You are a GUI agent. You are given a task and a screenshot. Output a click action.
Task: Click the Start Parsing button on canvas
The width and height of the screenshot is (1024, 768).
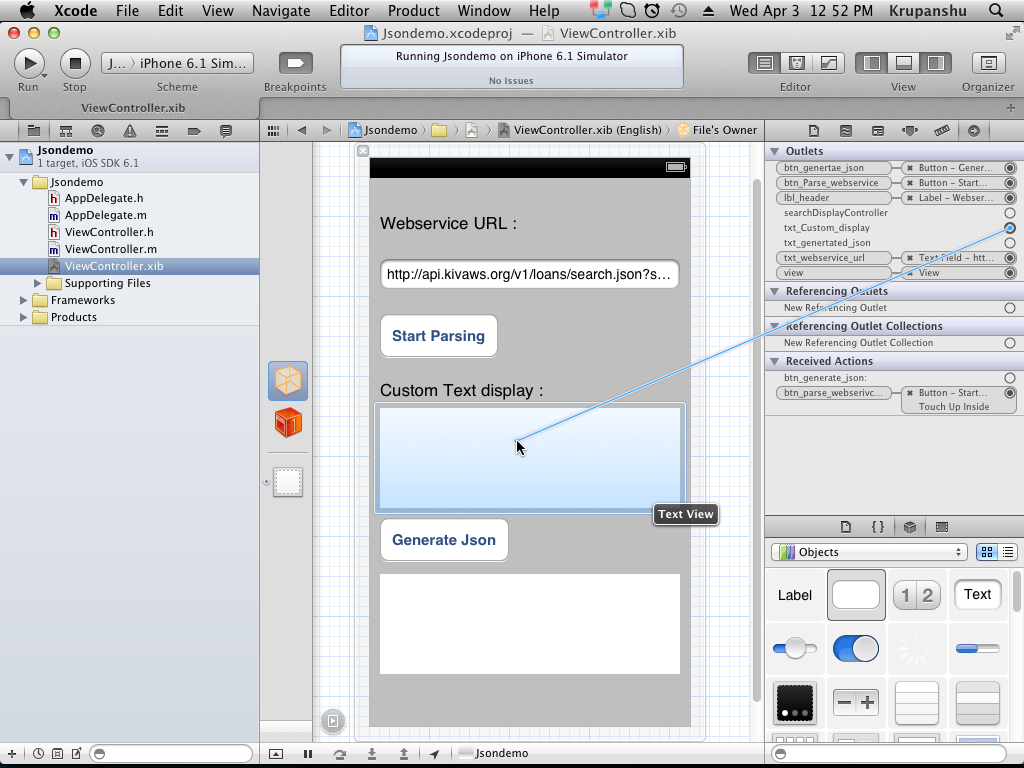point(438,336)
